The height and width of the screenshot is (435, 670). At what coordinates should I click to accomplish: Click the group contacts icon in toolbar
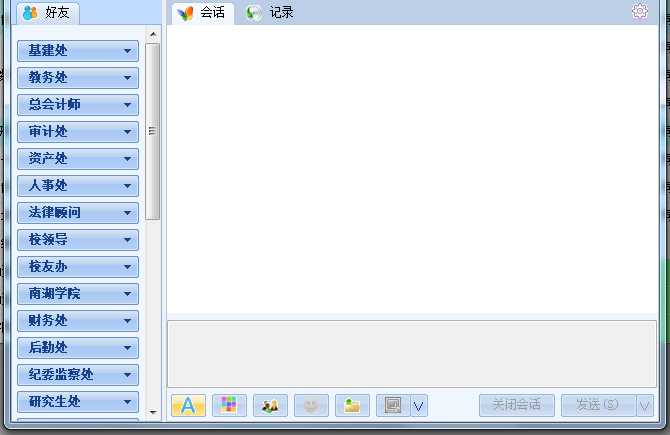[270, 405]
